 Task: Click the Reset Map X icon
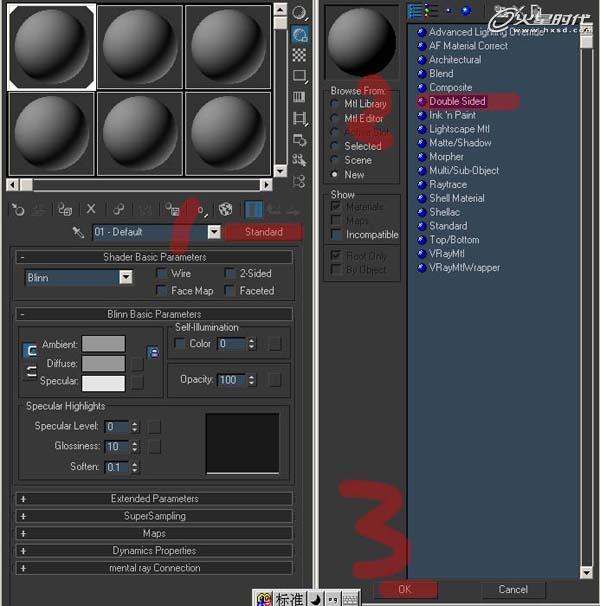point(91,209)
